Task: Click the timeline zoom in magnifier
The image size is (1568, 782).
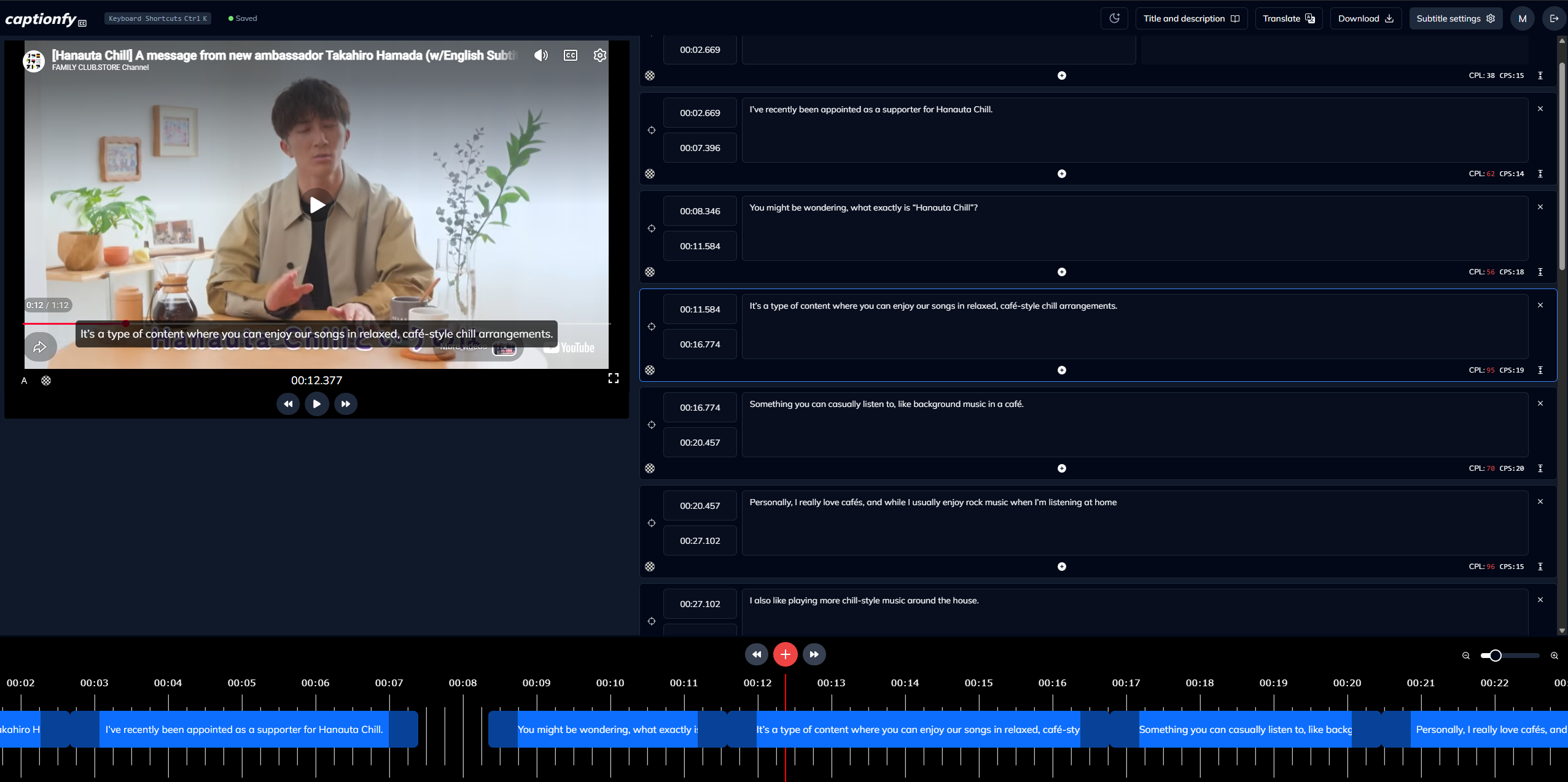Action: tap(1554, 656)
